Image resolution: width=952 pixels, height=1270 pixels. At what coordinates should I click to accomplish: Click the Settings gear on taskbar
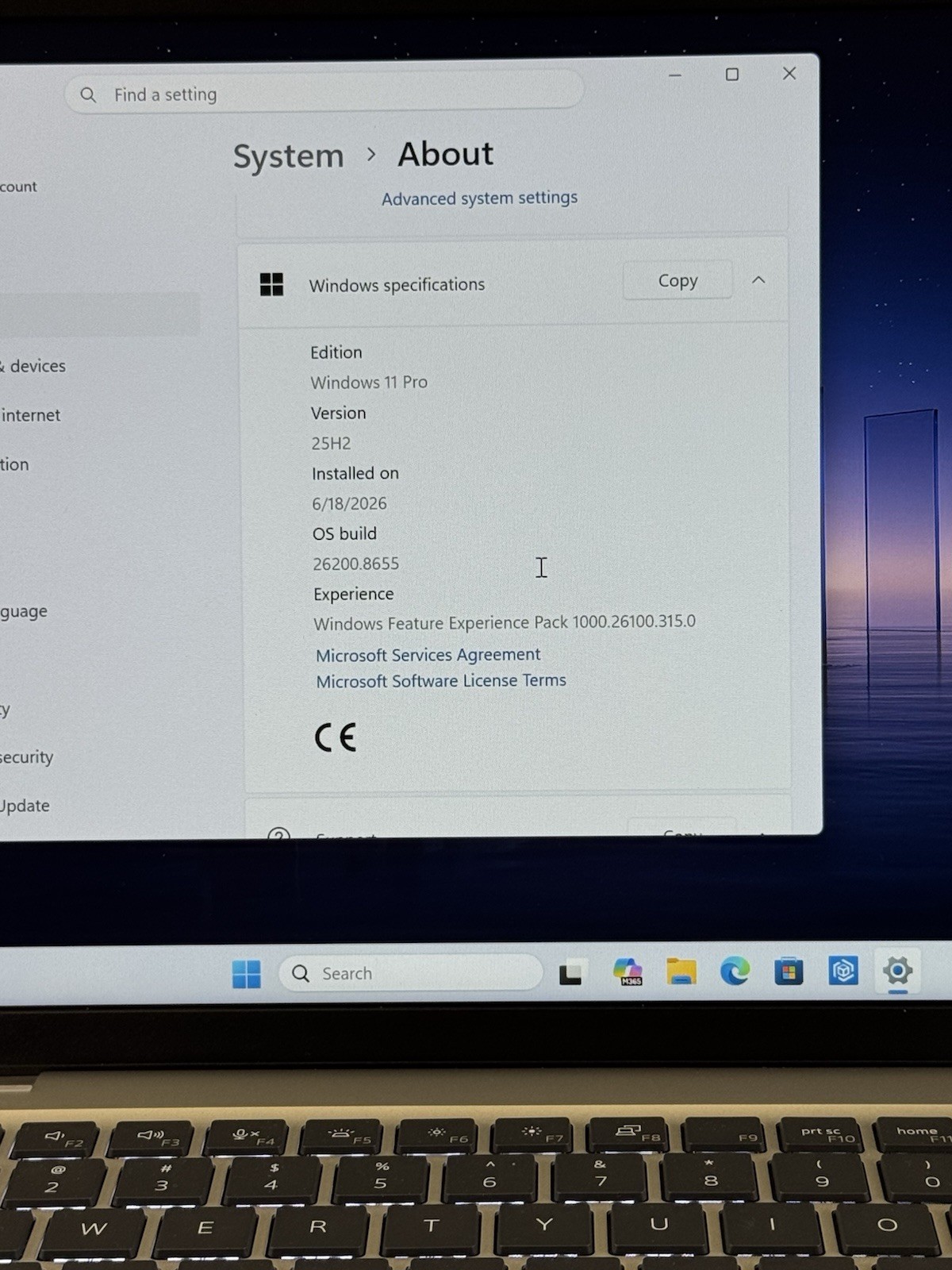(x=897, y=970)
